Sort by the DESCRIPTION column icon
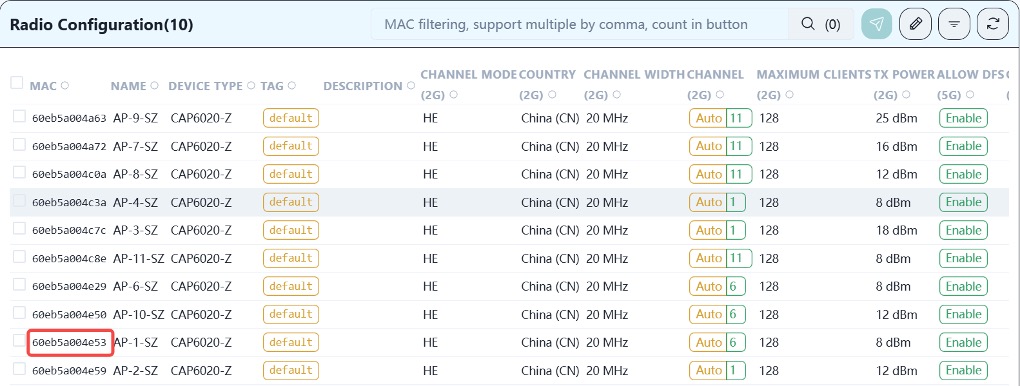Image resolution: width=1020 pixels, height=386 pixels. 411,85
